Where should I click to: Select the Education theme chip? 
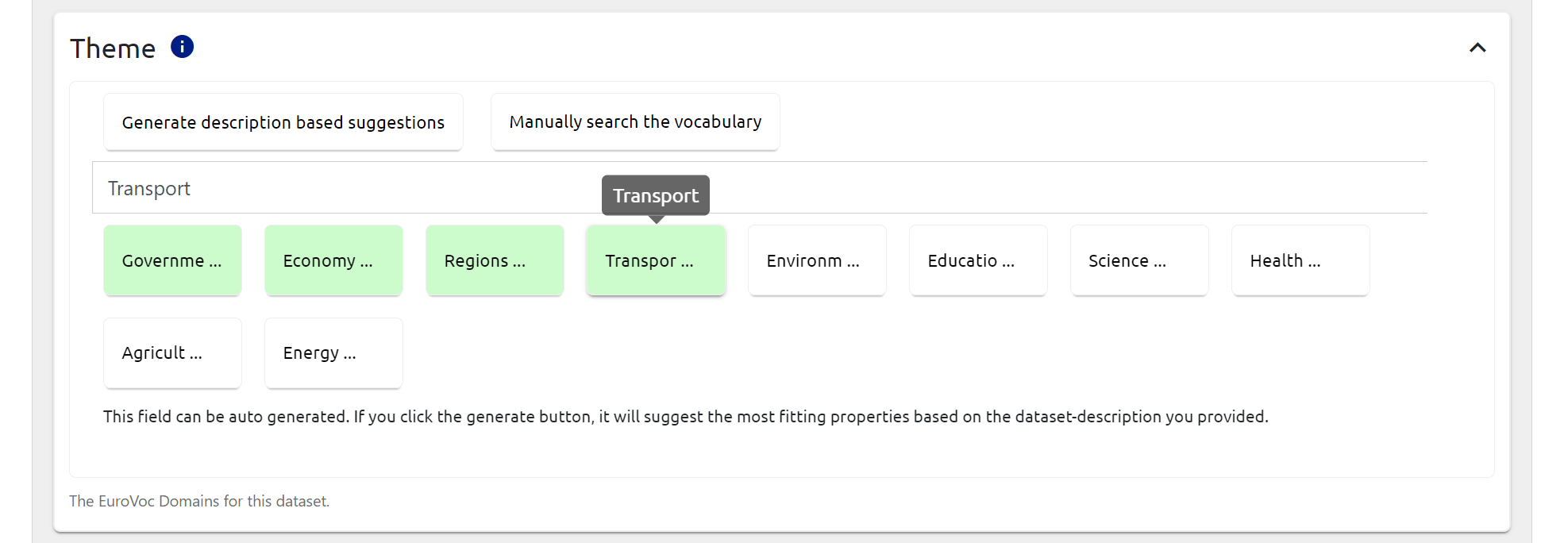click(978, 260)
